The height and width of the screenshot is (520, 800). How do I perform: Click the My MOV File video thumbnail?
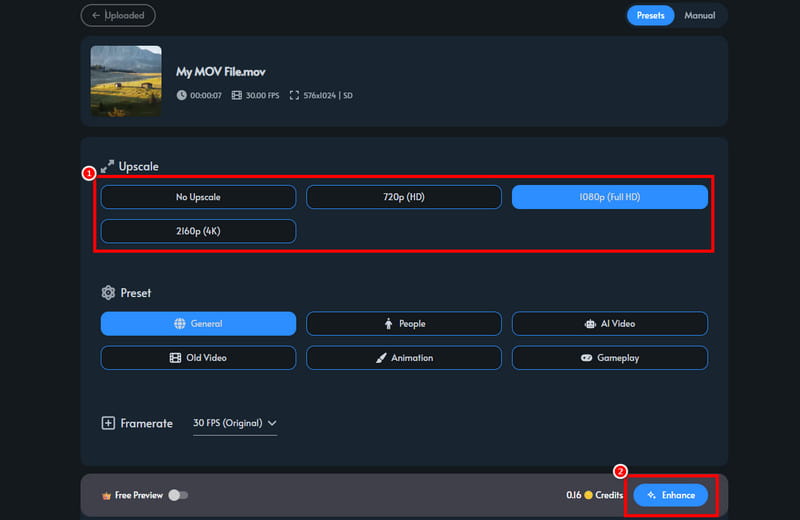(126, 81)
